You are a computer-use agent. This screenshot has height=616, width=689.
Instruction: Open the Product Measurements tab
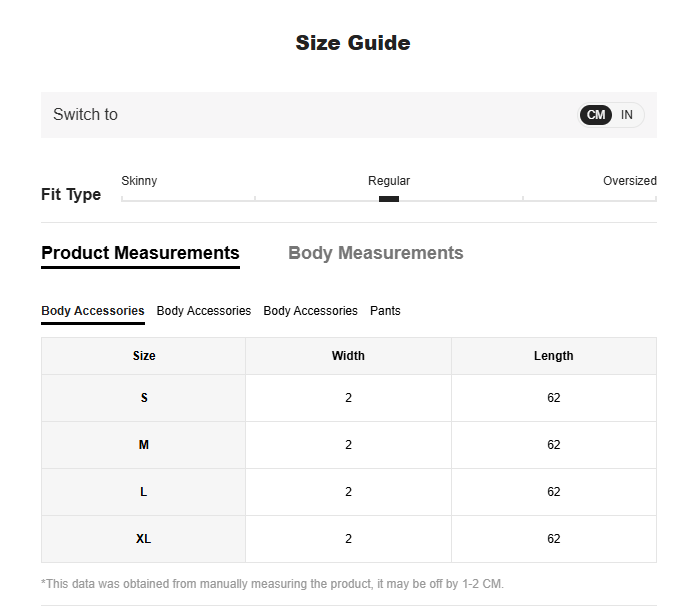(x=140, y=253)
